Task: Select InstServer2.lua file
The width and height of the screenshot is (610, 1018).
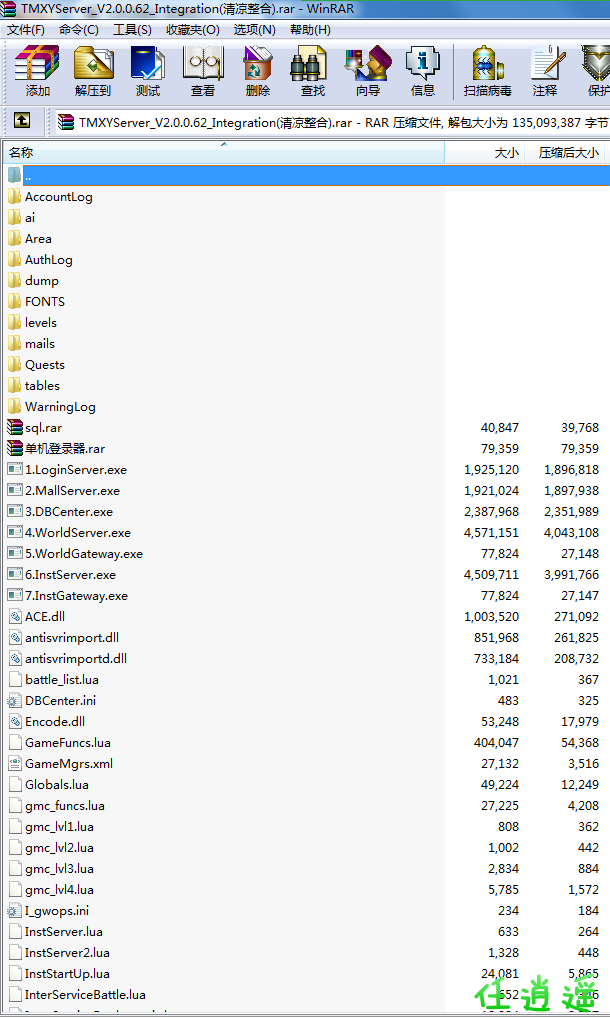Action: (67, 952)
